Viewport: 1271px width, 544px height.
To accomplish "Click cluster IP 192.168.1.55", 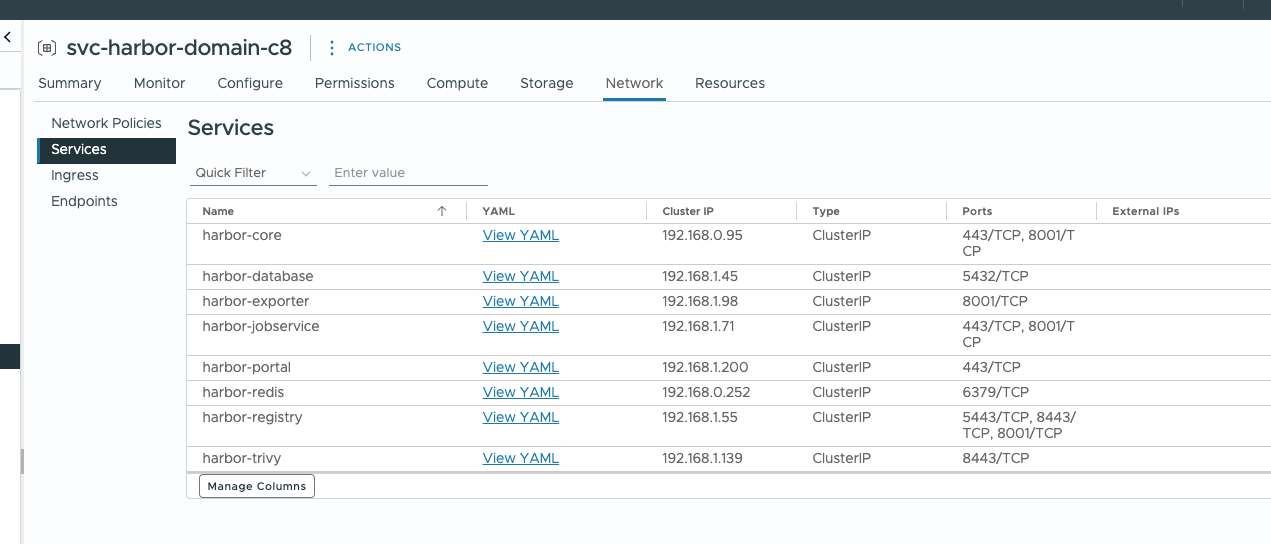I will [700, 417].
